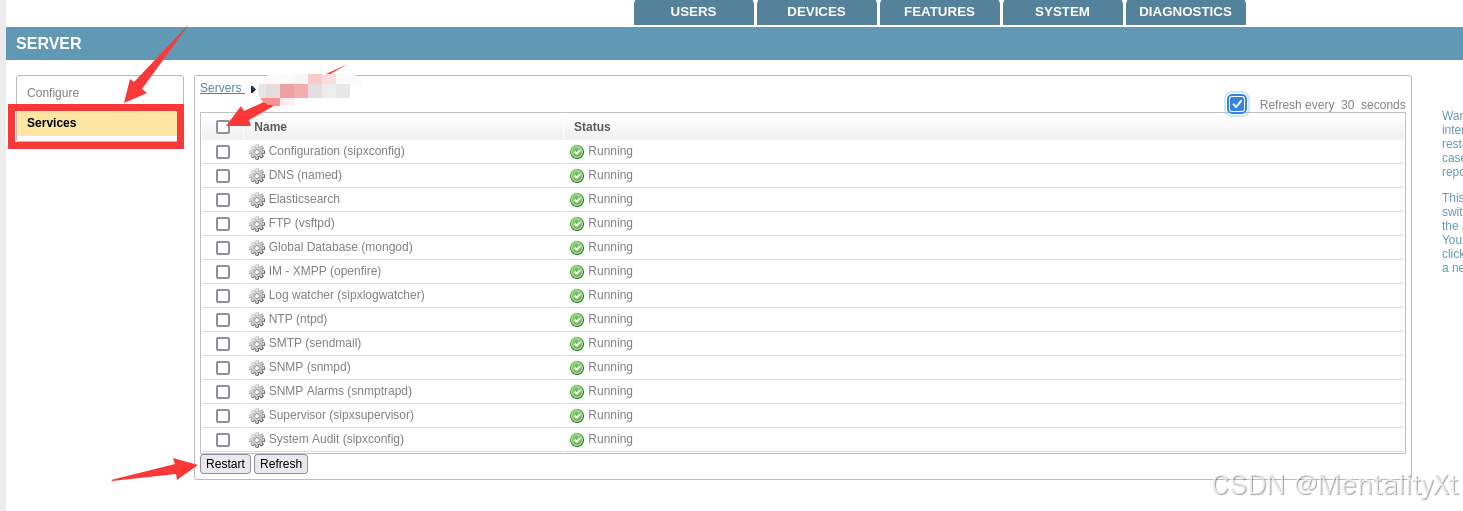Check the SMTP (sendmail) checkbox
This screenshot has height=511, width=1463.
(223, 344)
